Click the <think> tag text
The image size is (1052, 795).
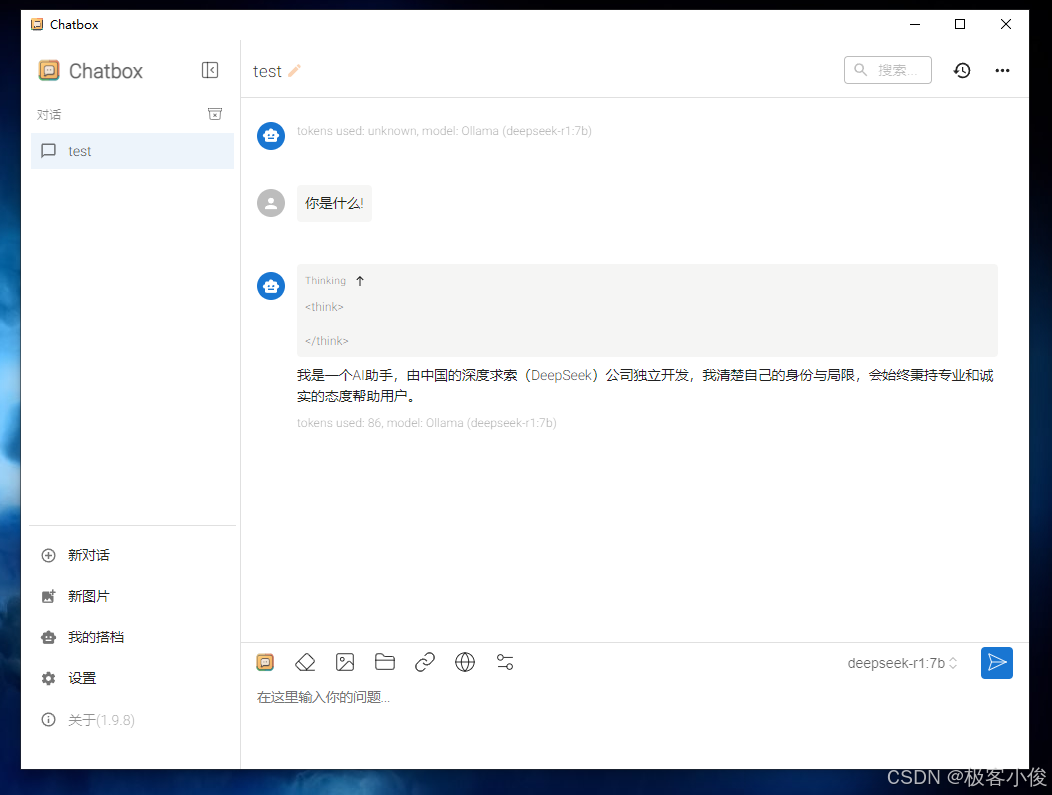324,307
